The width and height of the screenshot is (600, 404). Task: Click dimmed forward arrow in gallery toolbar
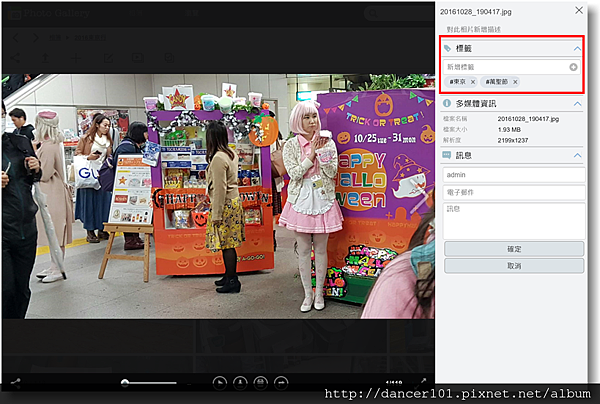[36, 37]
